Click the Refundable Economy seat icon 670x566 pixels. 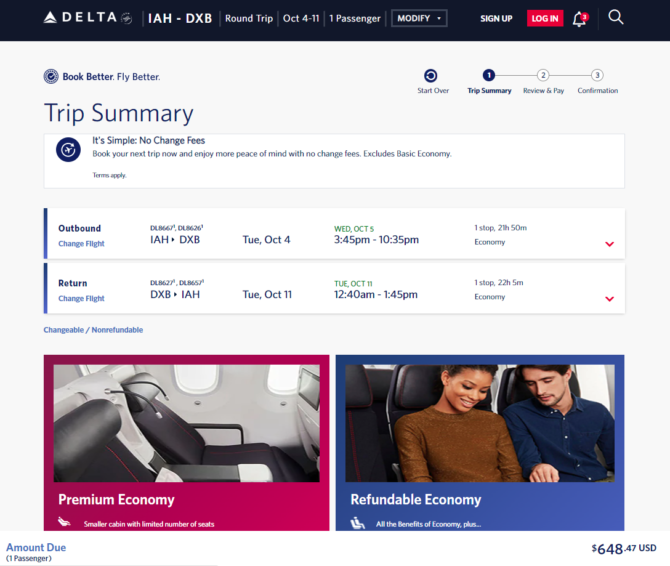pyautogui.click(x=357, y=523)
